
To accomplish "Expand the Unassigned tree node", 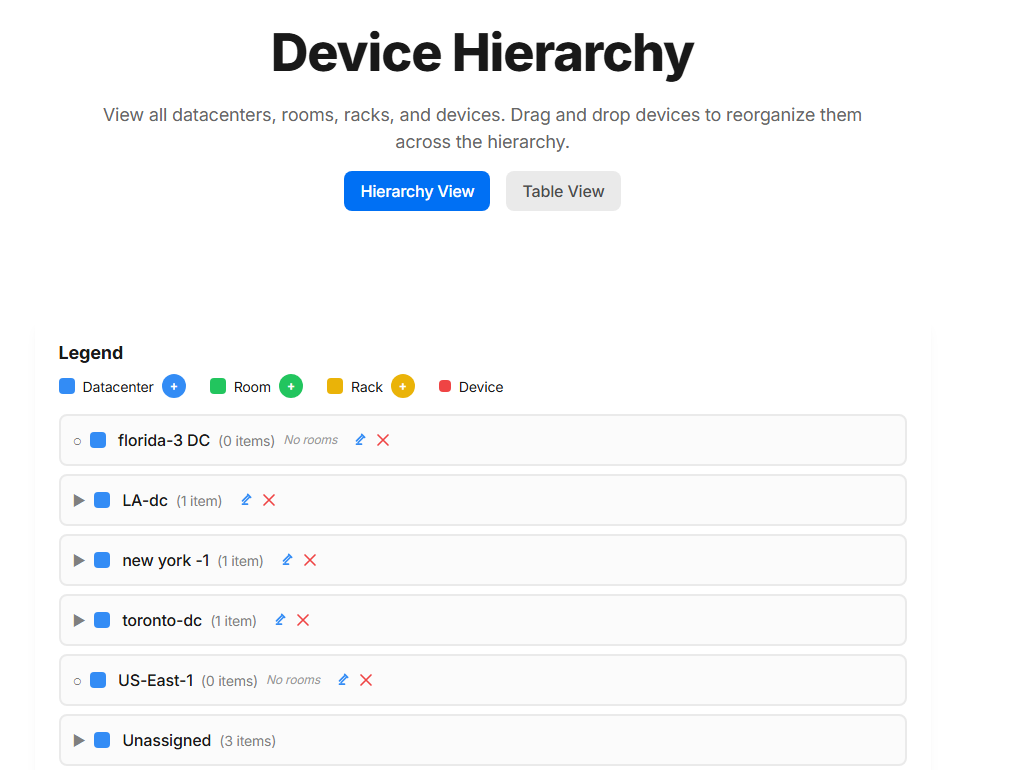I will pos(79,740).
